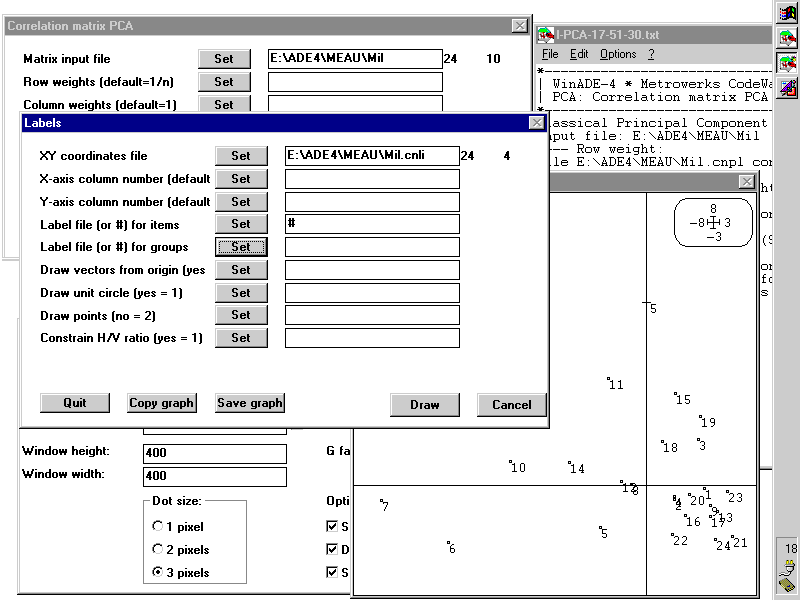Click Set for Draw unit circle
The image size is (800, 600).
[241, 293]
